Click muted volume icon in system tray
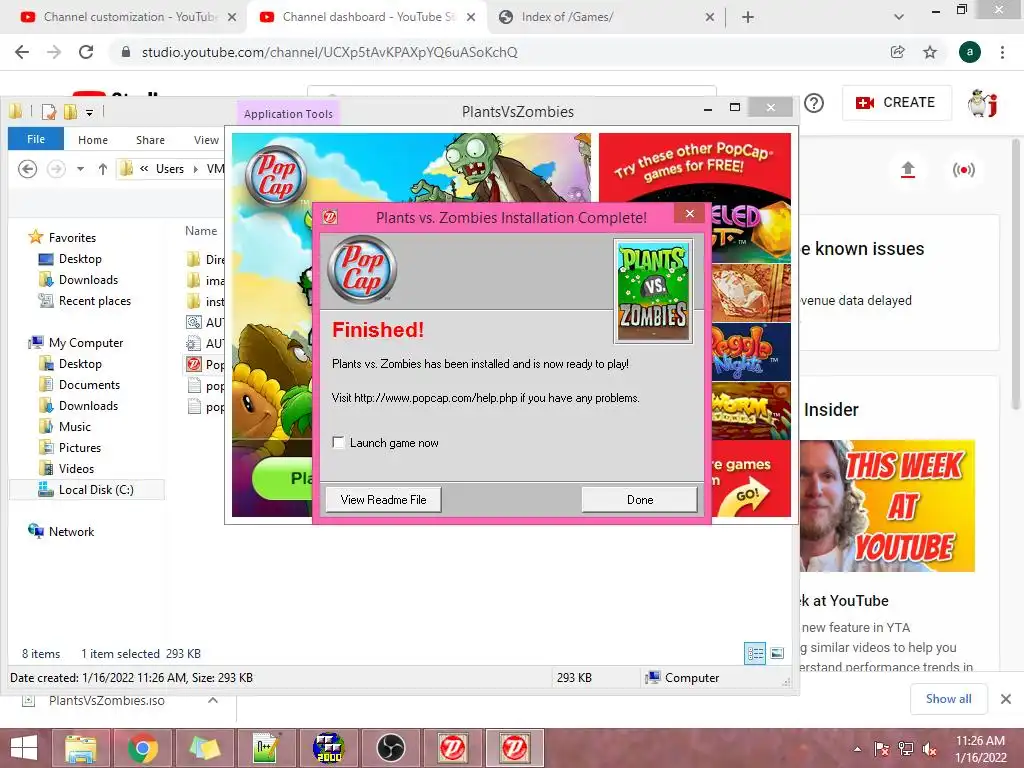This screenshot has width=1024, height=768. coord(929,749)
